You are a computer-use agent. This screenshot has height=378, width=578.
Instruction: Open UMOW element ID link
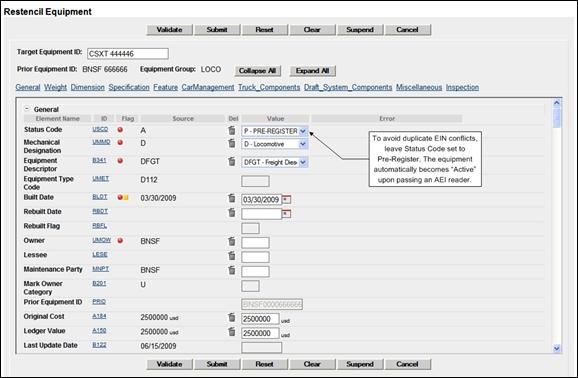[x=101, y=240]
